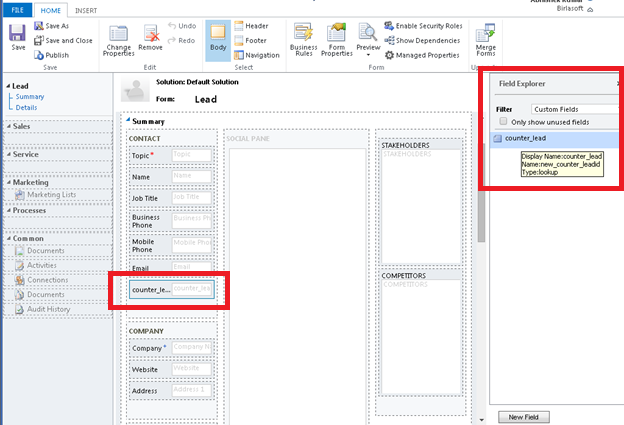Viewport: 624px width, 425px height.
Task: Collapse the Lead navigation node
Action: point(8,86)
